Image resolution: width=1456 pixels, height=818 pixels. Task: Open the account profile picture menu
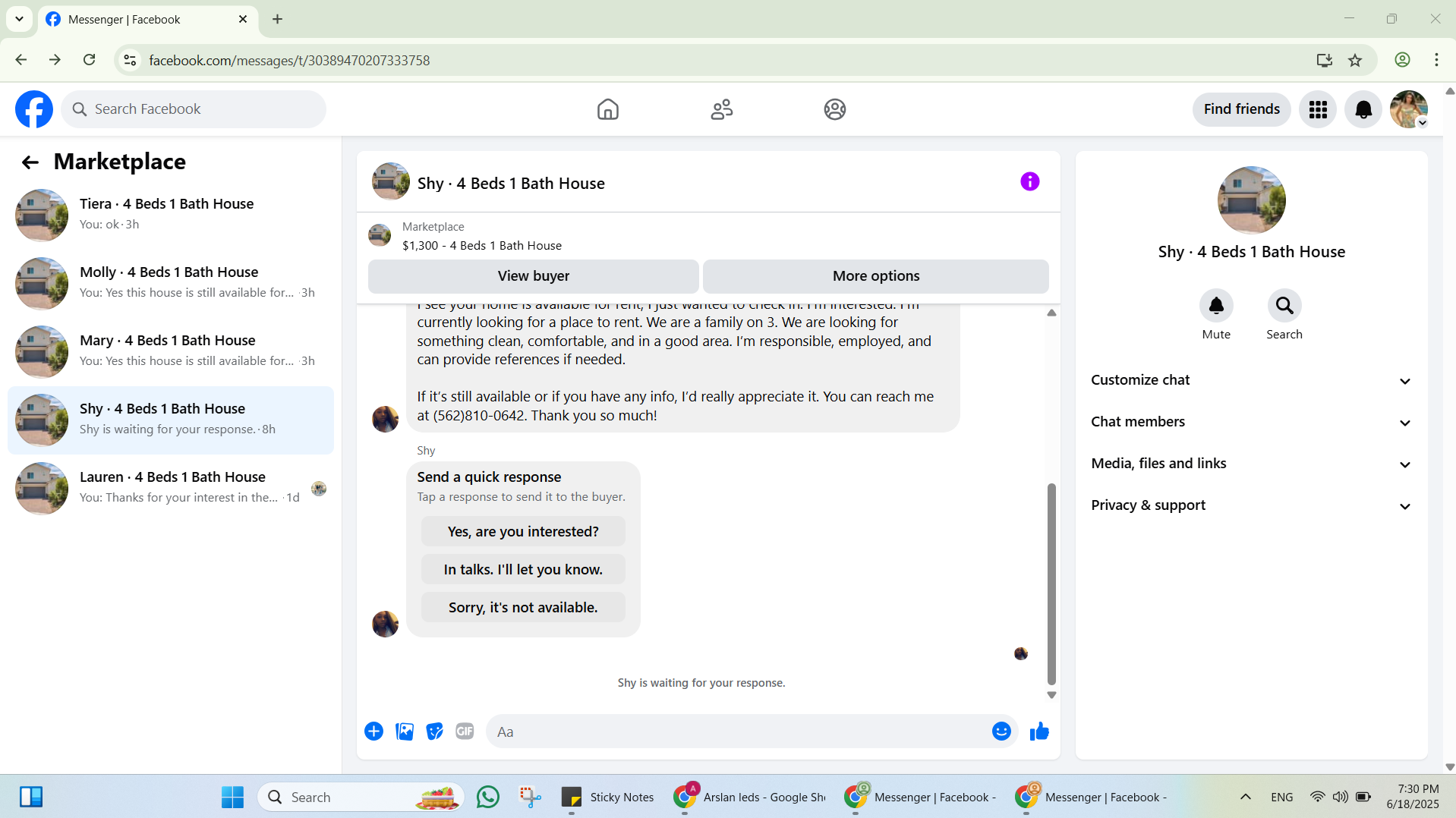point(1409,109)
